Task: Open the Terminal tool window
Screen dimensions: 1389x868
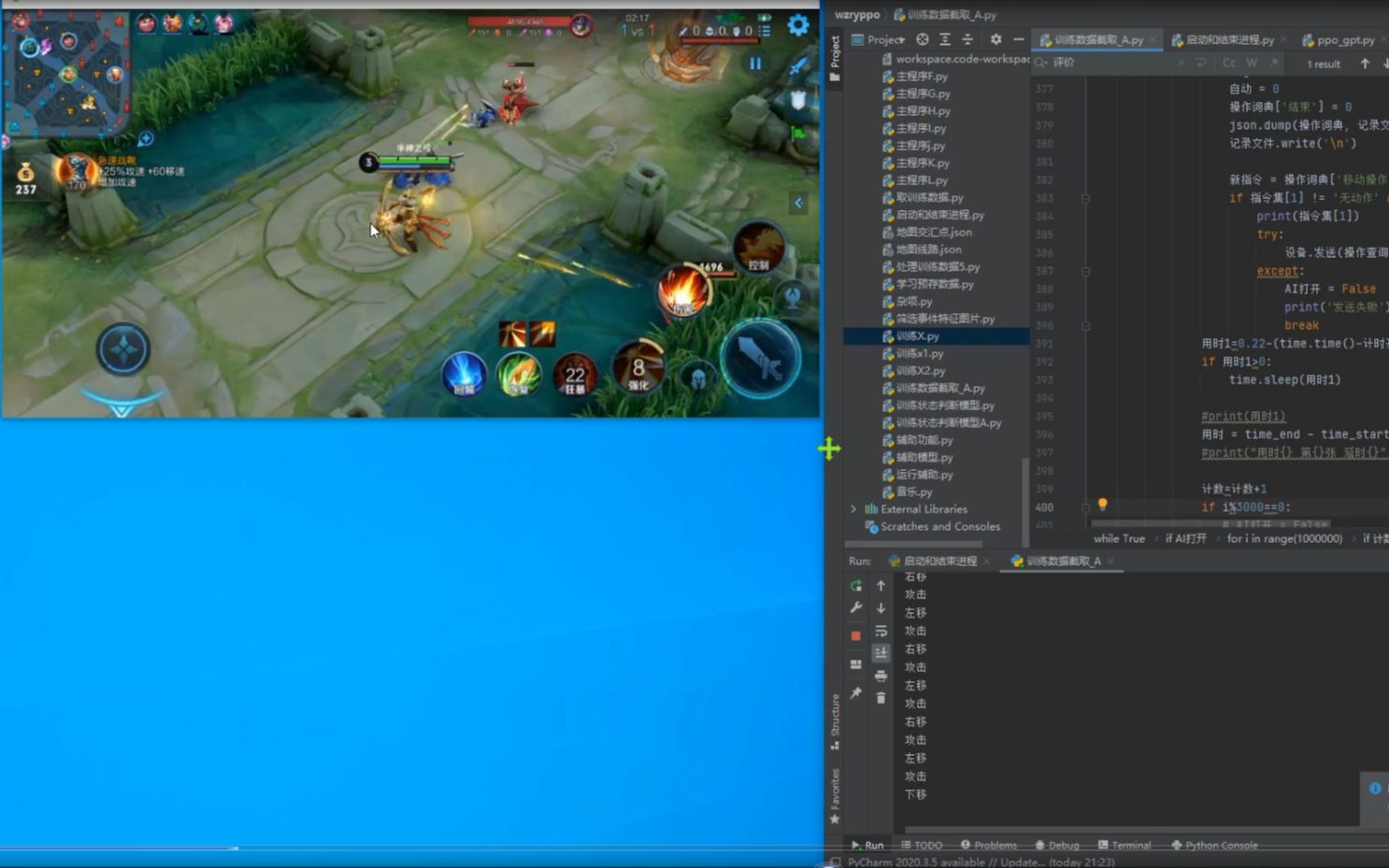Action: coord(1124,845)
